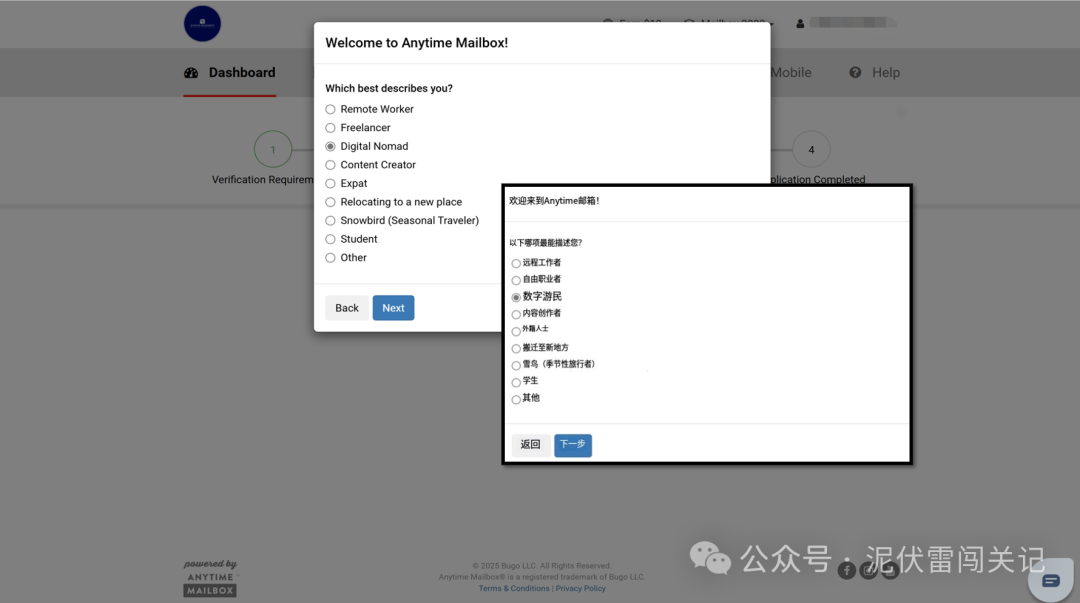This screenshot has height=603, width=1080.
Task: Open the Help menu item
Action: 875,72
